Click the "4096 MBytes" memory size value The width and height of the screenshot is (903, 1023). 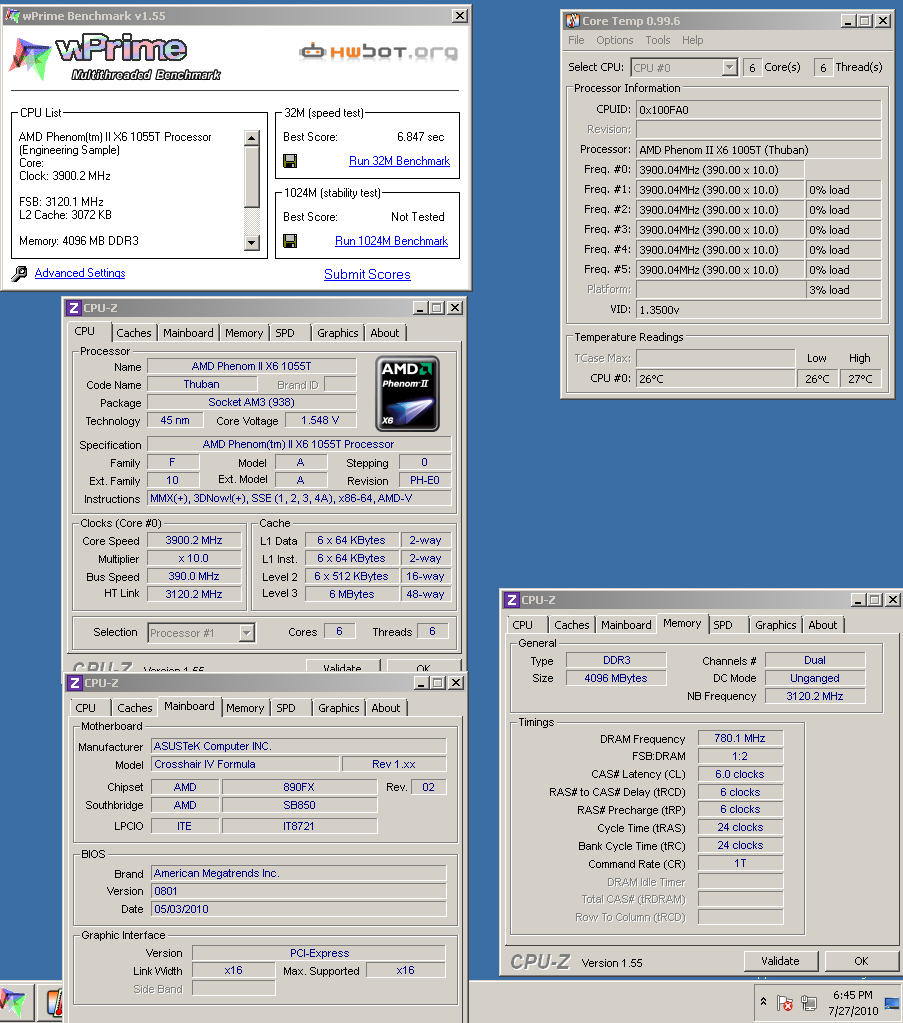click(616, 679)
